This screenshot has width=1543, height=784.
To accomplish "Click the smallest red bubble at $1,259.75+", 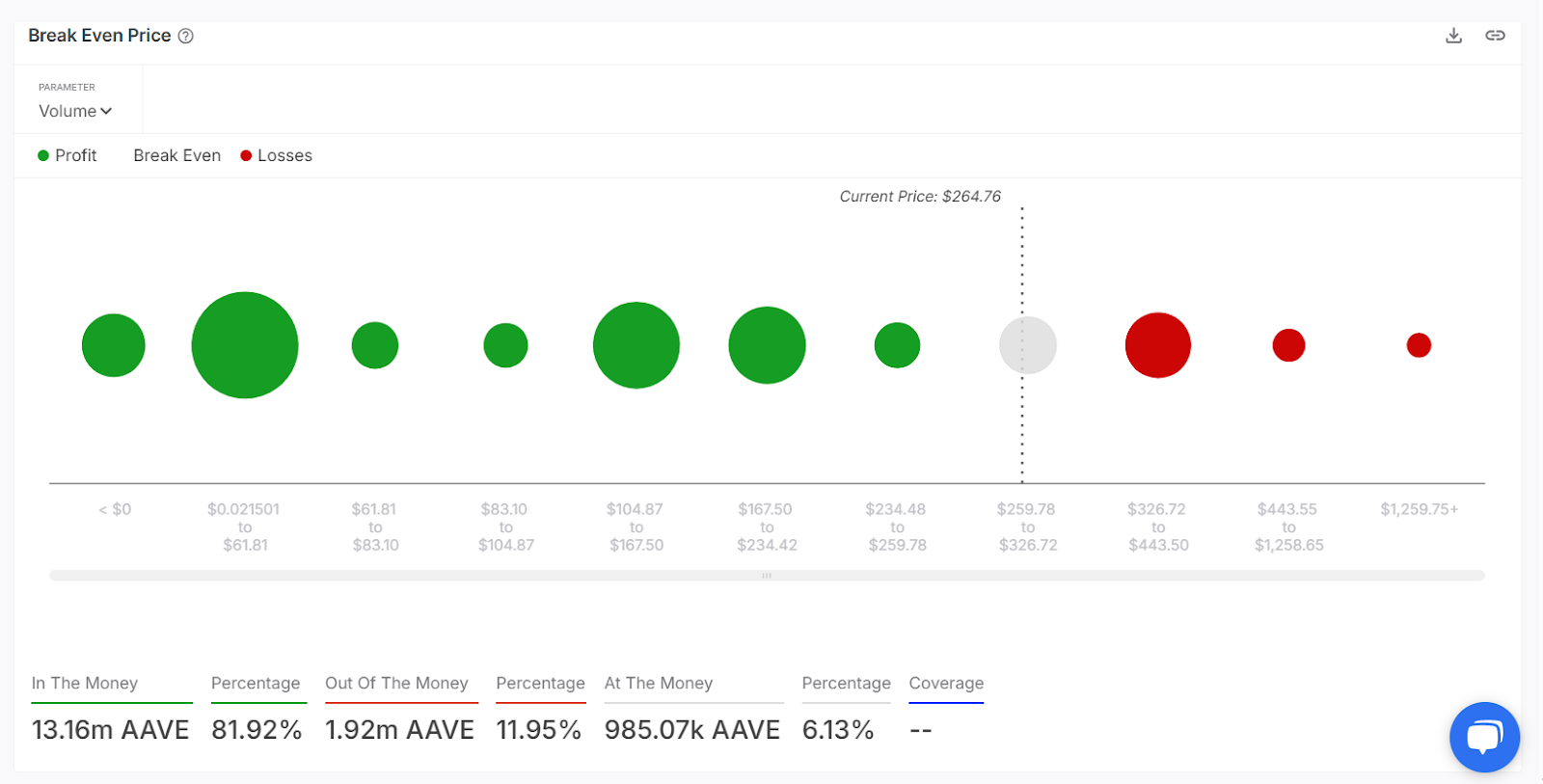I will click(x=1419, y=345).
